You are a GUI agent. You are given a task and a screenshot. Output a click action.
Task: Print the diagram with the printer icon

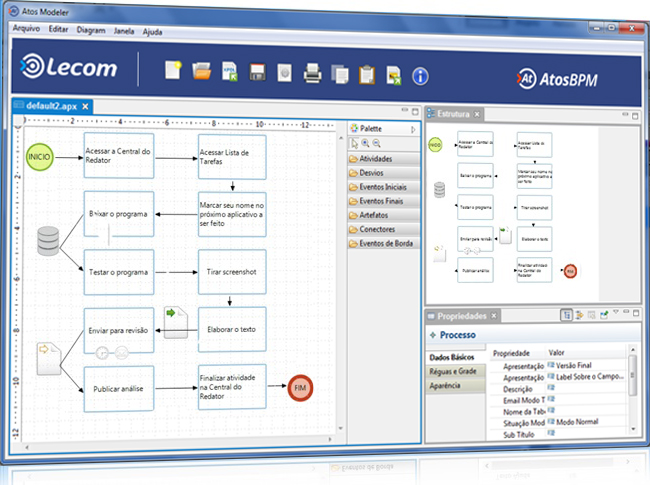coord(312,72)
